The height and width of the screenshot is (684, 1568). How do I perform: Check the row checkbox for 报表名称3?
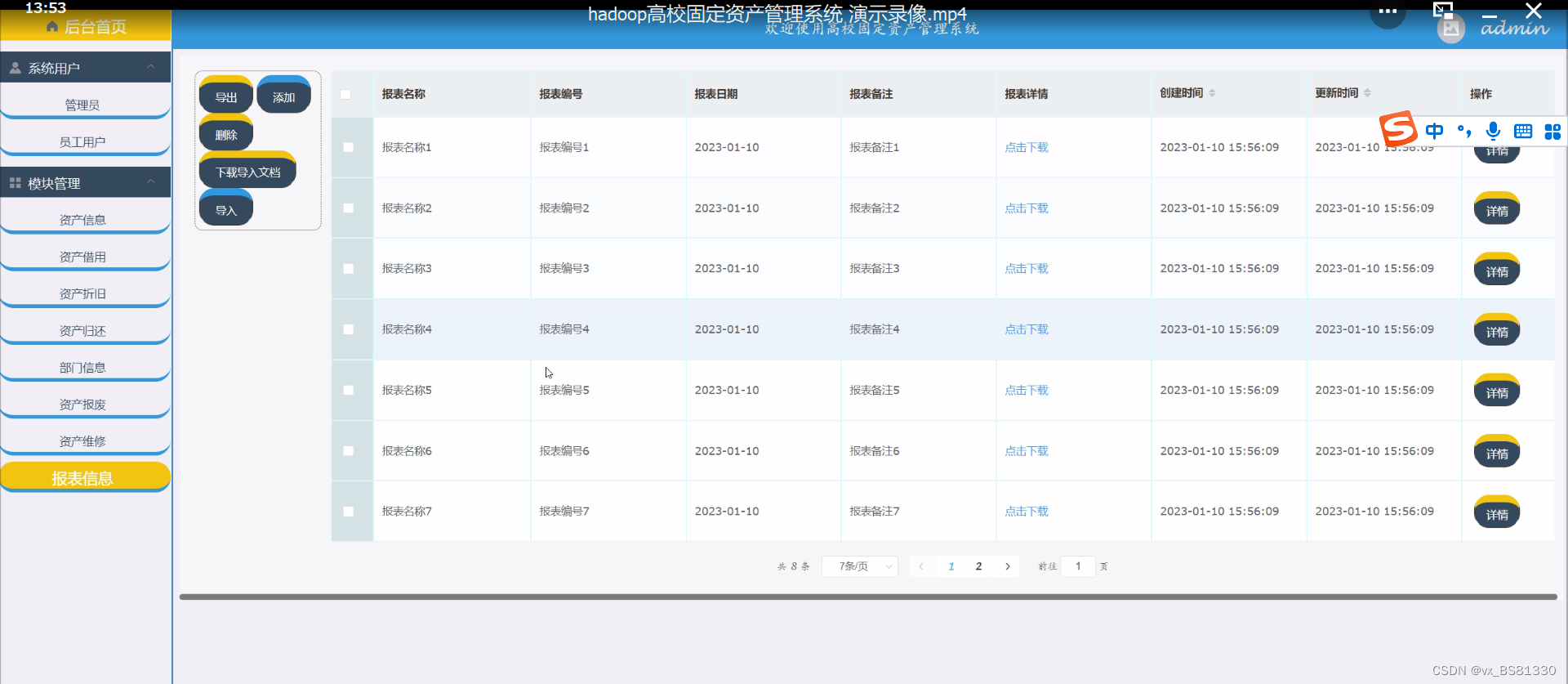click(x=349, y=269)
